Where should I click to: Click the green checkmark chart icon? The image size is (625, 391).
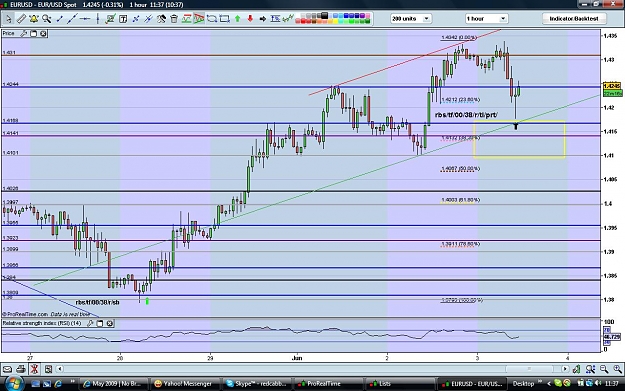point(110,19)
